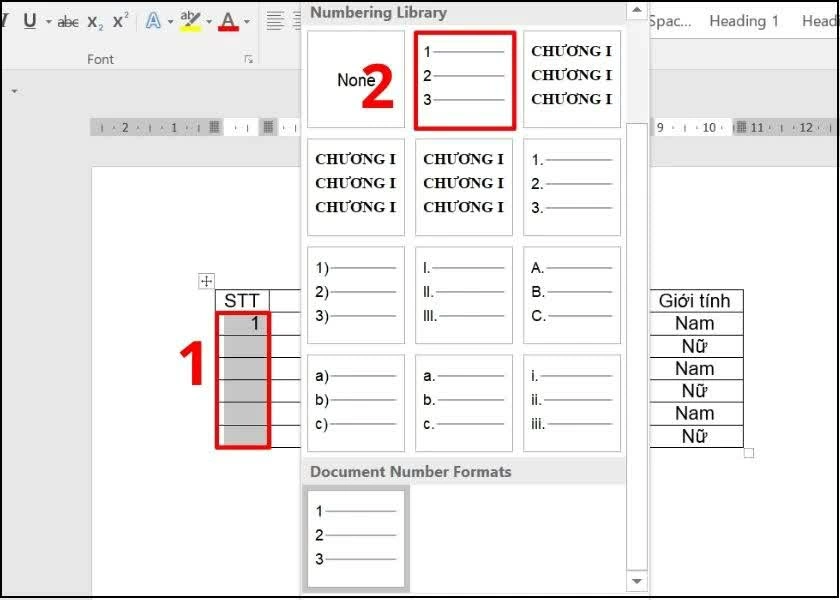
Task: Select None in the Numbering Library
Action: pos(356,79)
